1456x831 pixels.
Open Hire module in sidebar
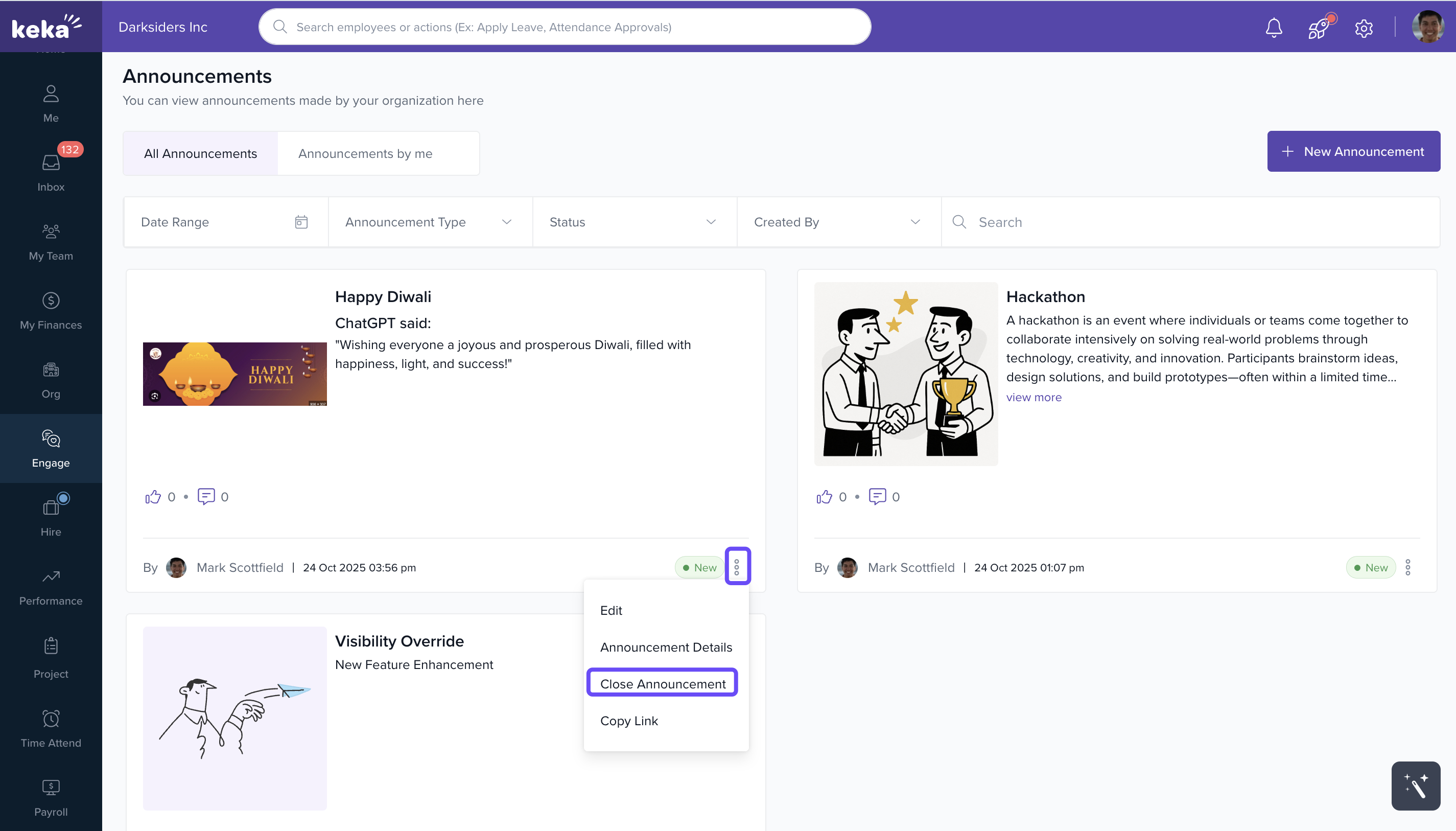(51, 517)
